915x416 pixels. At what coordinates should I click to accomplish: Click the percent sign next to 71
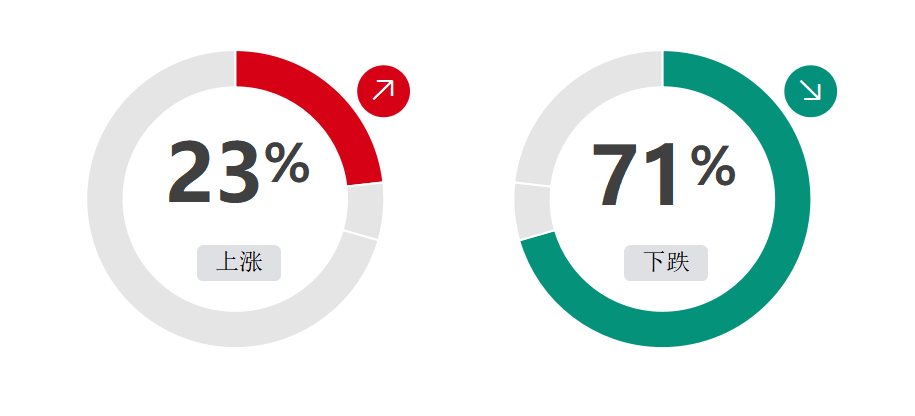coord(713,165)
